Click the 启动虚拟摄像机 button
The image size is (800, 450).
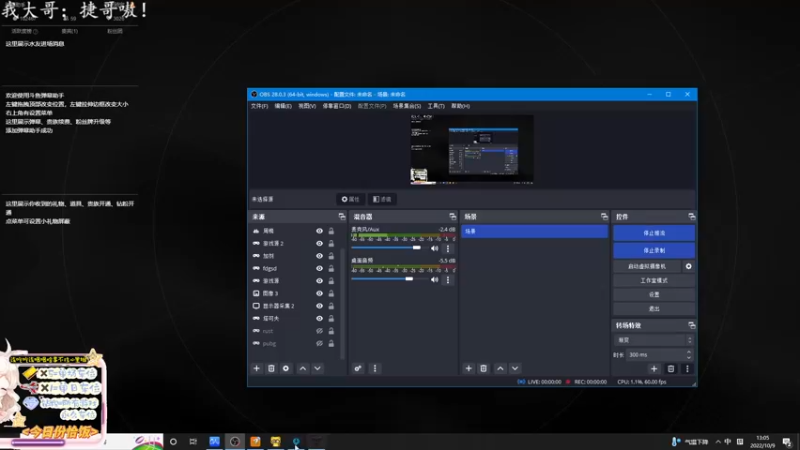[647, 266]
